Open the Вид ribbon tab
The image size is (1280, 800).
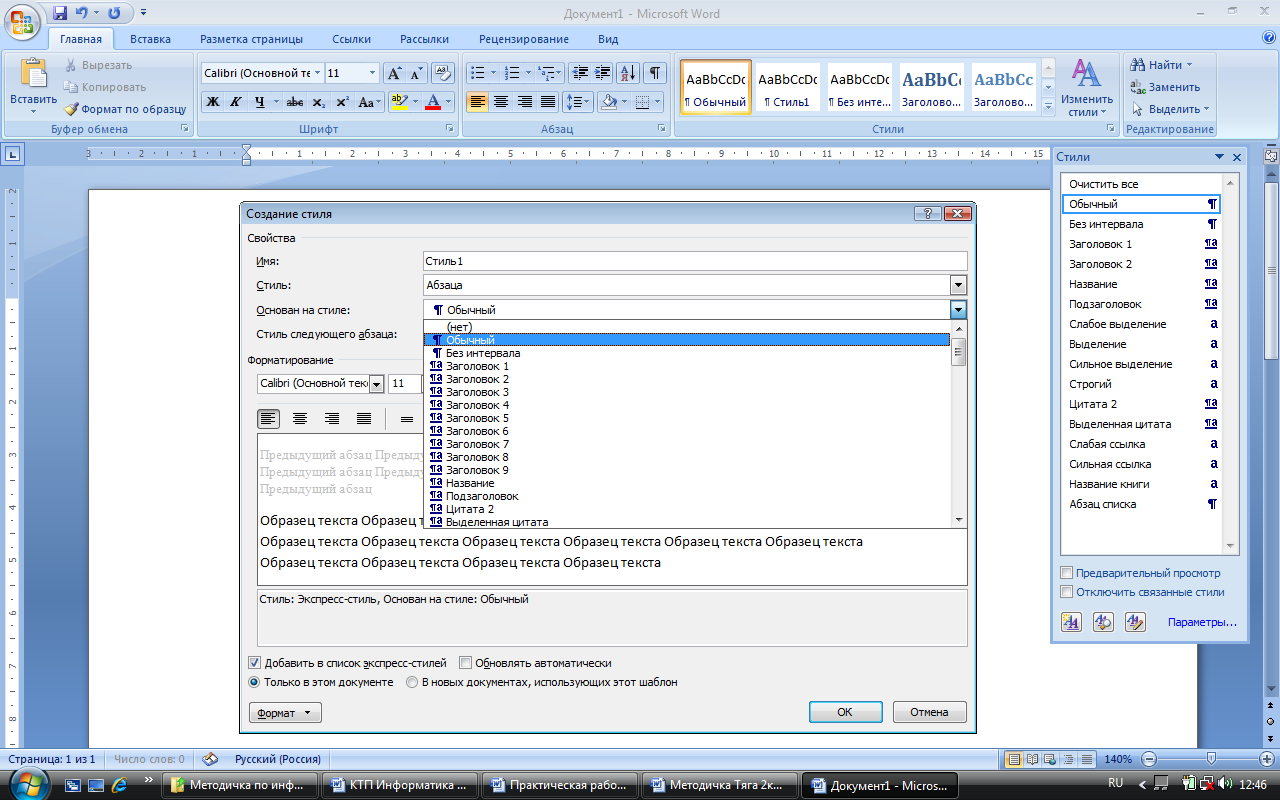click(608, 40)
